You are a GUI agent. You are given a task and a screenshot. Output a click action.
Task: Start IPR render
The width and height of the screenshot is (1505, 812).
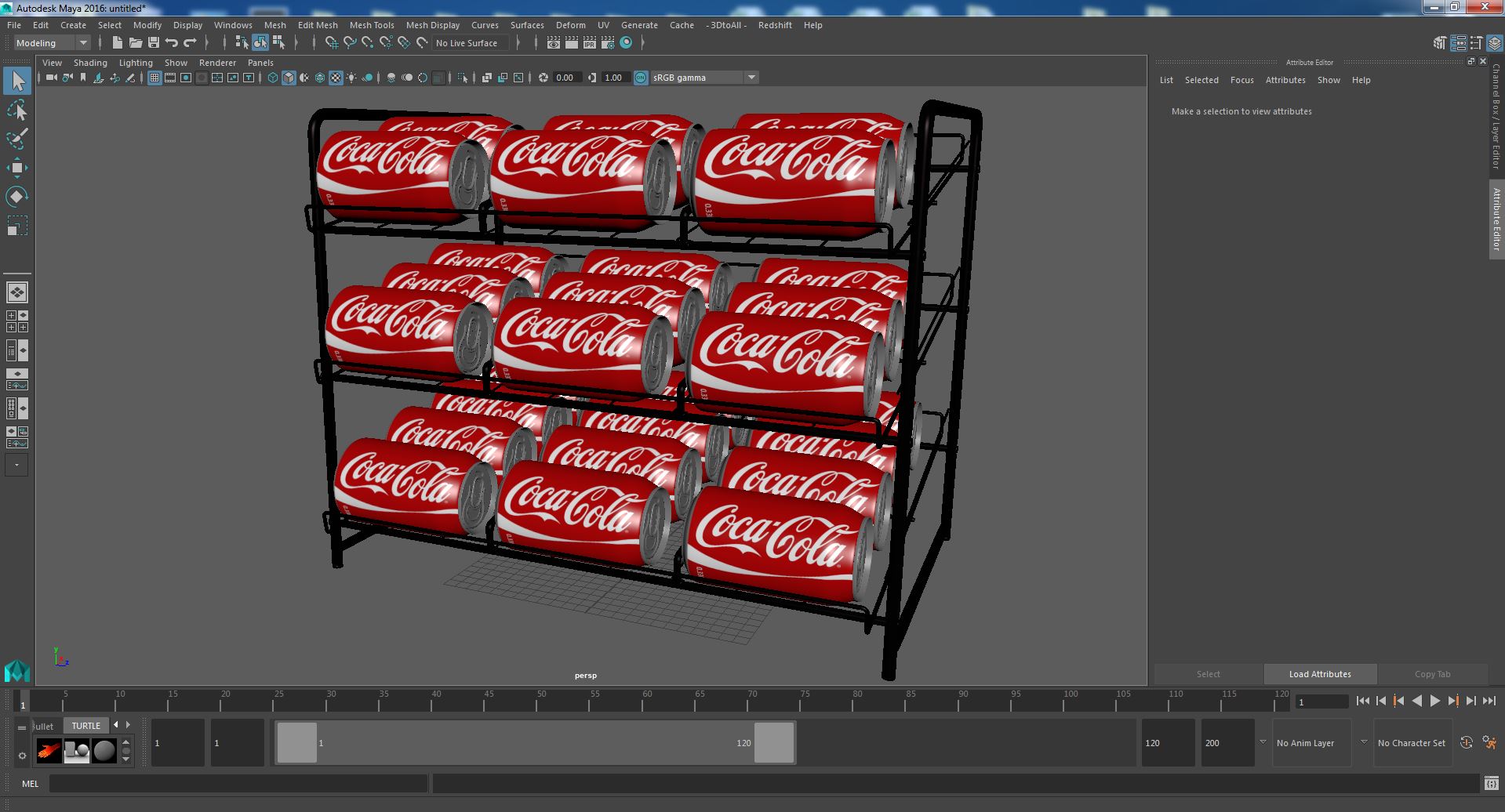click(590, 43)
